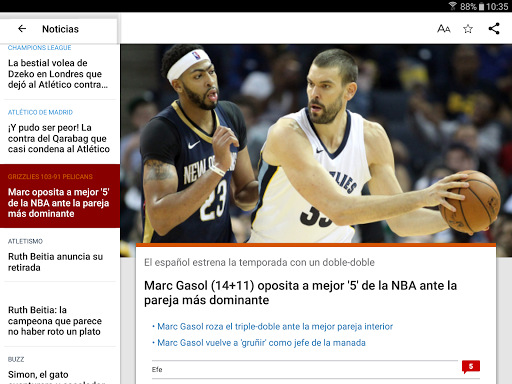The height and width of the screenshot is (384, 512).
Task: Follow the 'roza el triple-doble' related link
Action: (275, 326)
